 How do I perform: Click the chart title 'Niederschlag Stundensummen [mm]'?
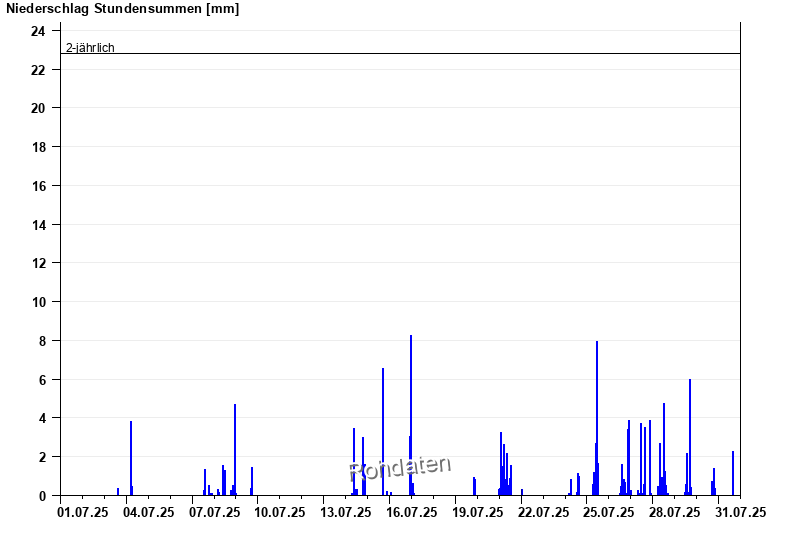click(x=123, y=9)
